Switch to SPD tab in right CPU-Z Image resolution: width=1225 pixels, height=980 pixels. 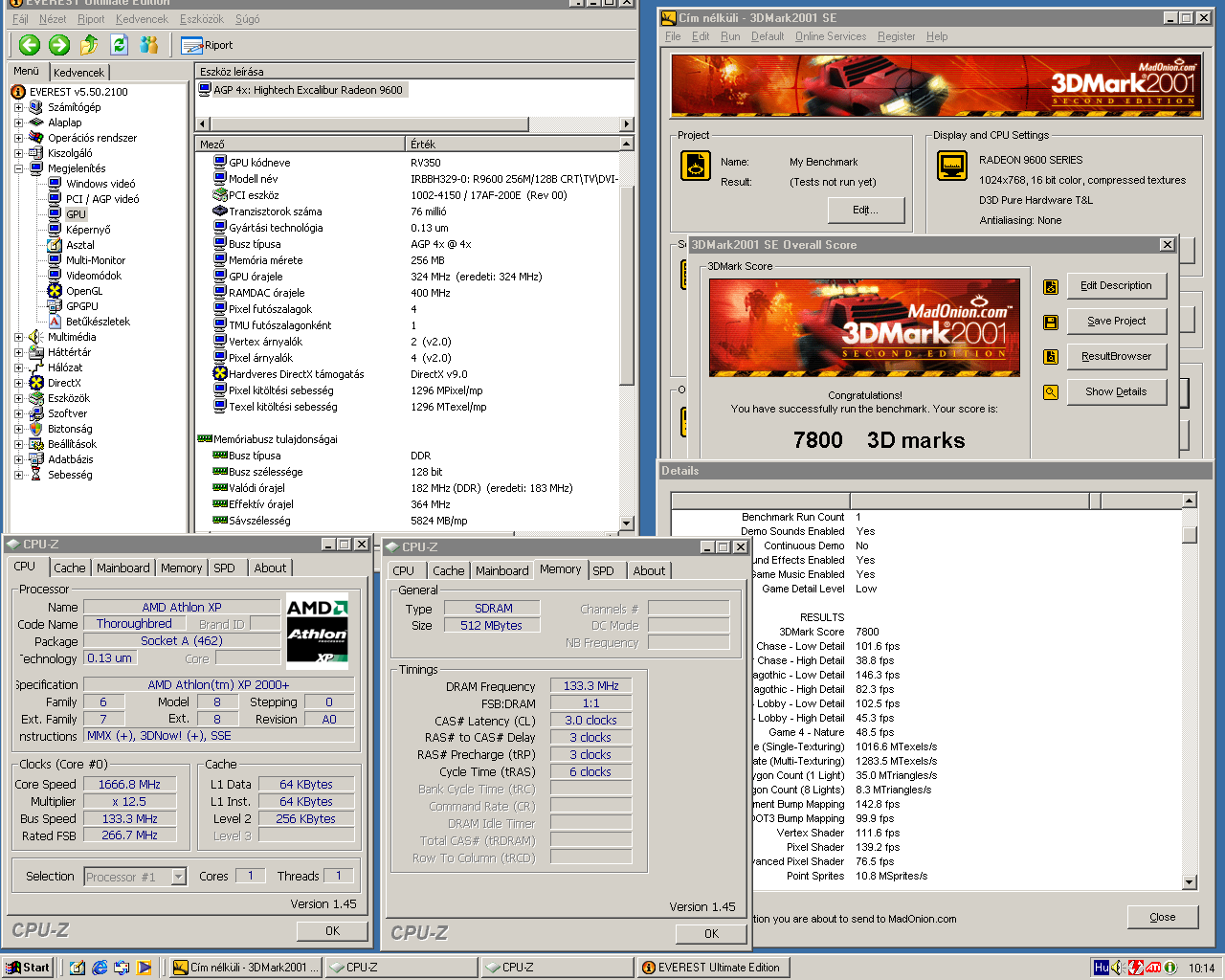[604, 570]
